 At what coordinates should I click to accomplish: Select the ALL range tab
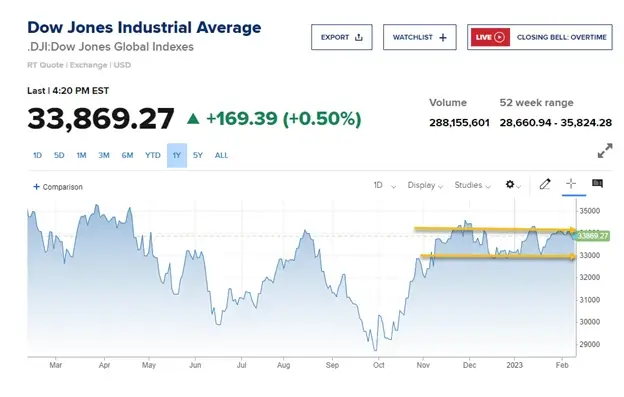pos(221,156)
